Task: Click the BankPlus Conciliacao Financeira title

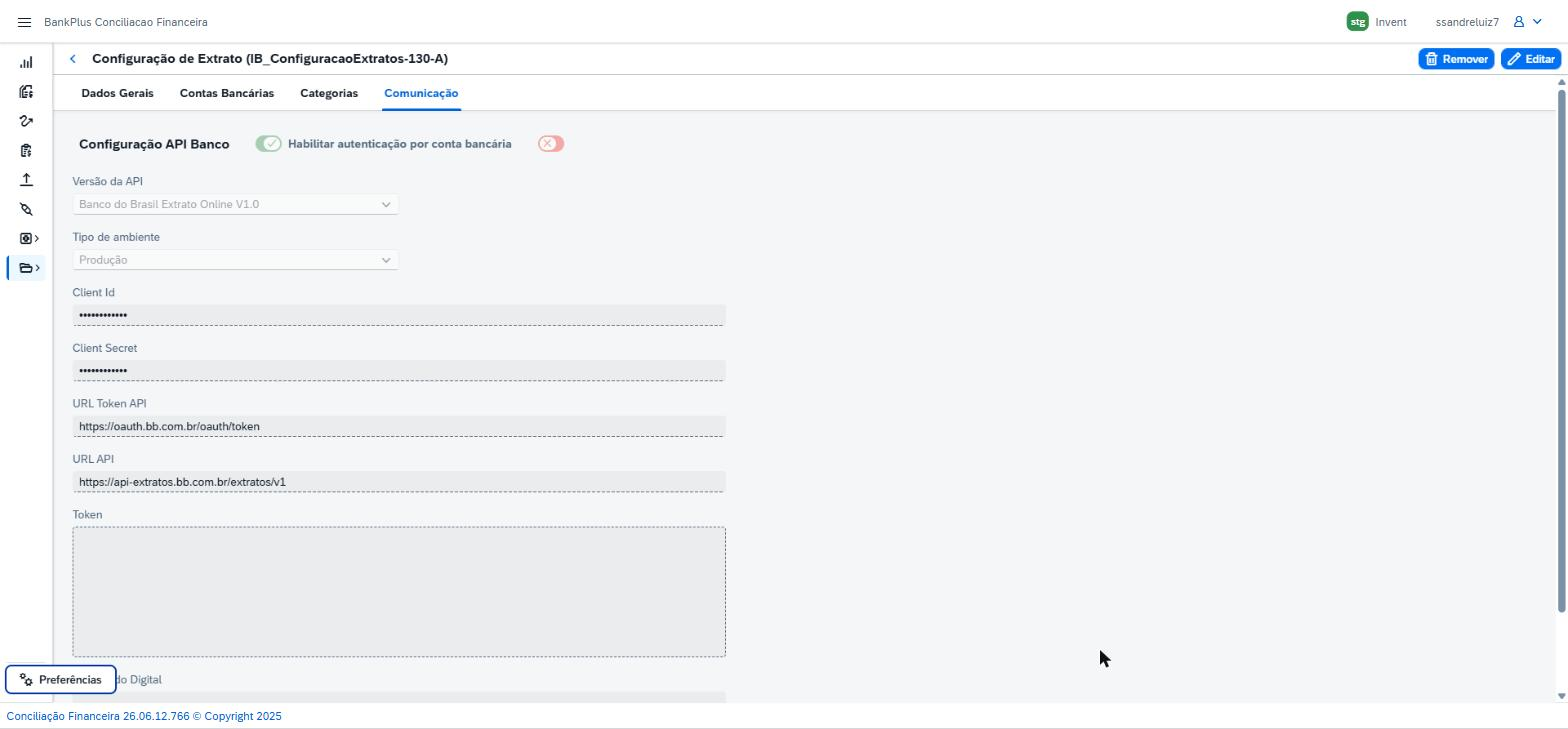Action: coord(126,22)
